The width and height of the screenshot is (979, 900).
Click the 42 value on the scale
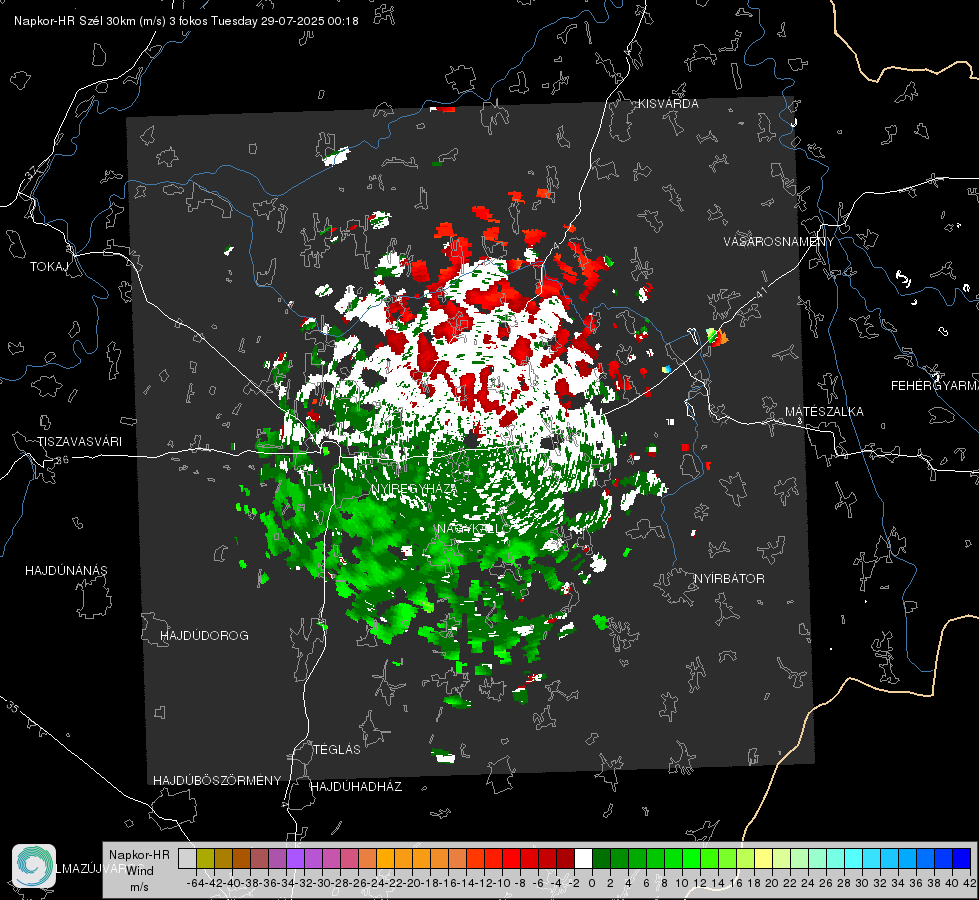pos(970,883)
